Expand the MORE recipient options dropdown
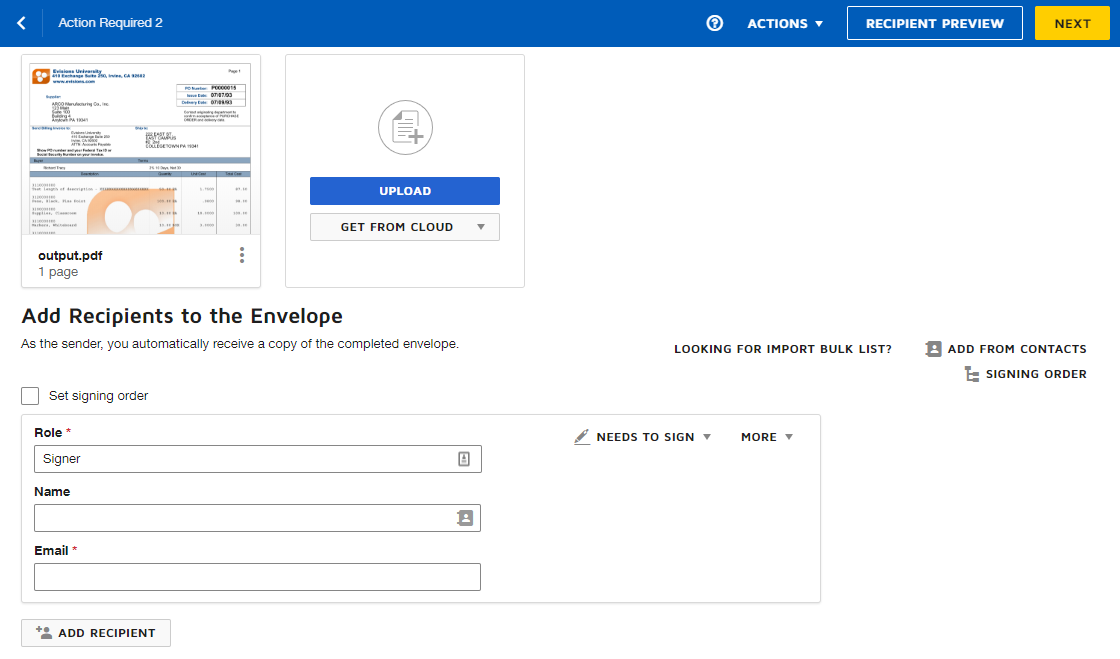Image resolution: width=1120 pixels, height=659 pixels. pyautogui.click(x=766, y=437)
